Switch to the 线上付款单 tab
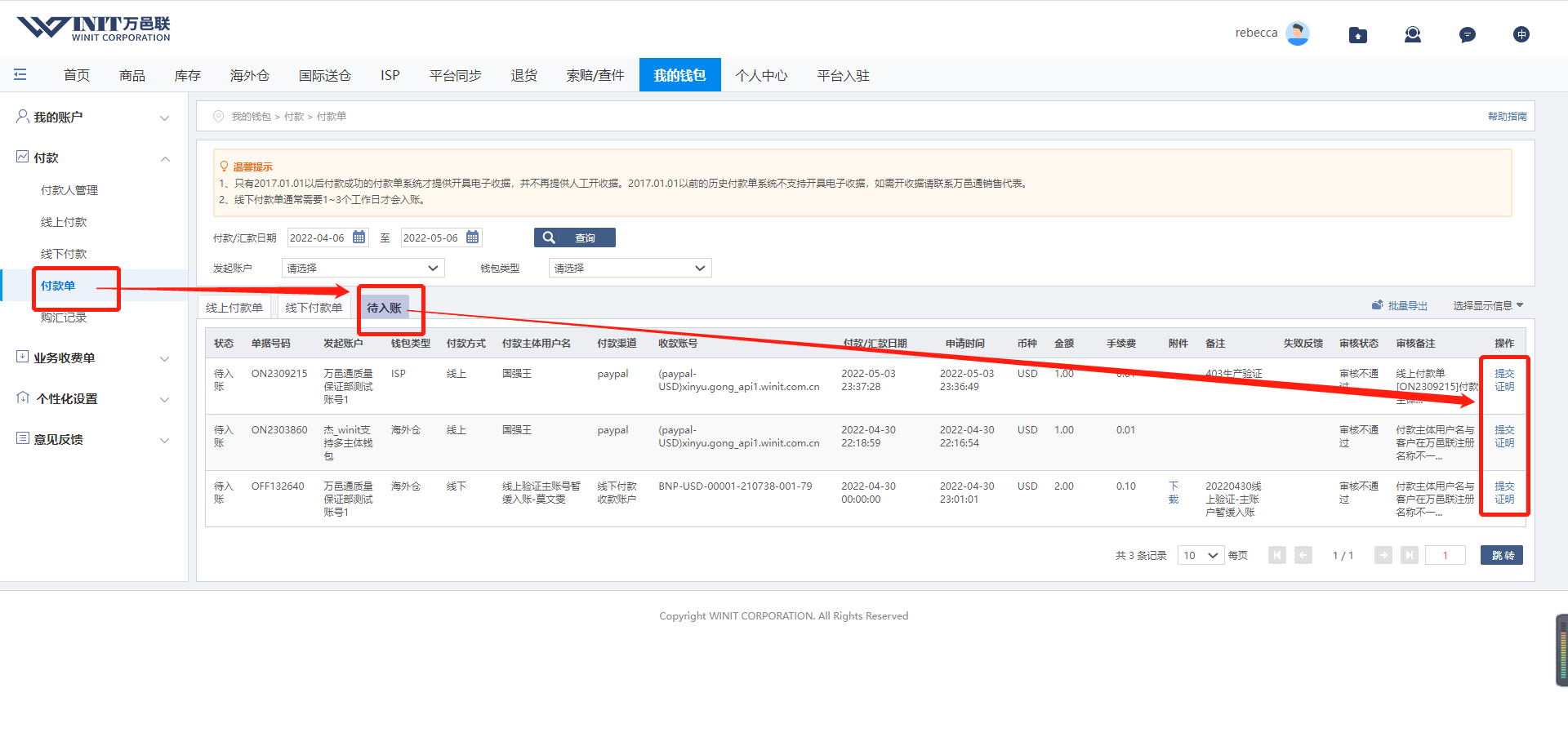This screenshot has height=746, width=1568. [234, 308]
